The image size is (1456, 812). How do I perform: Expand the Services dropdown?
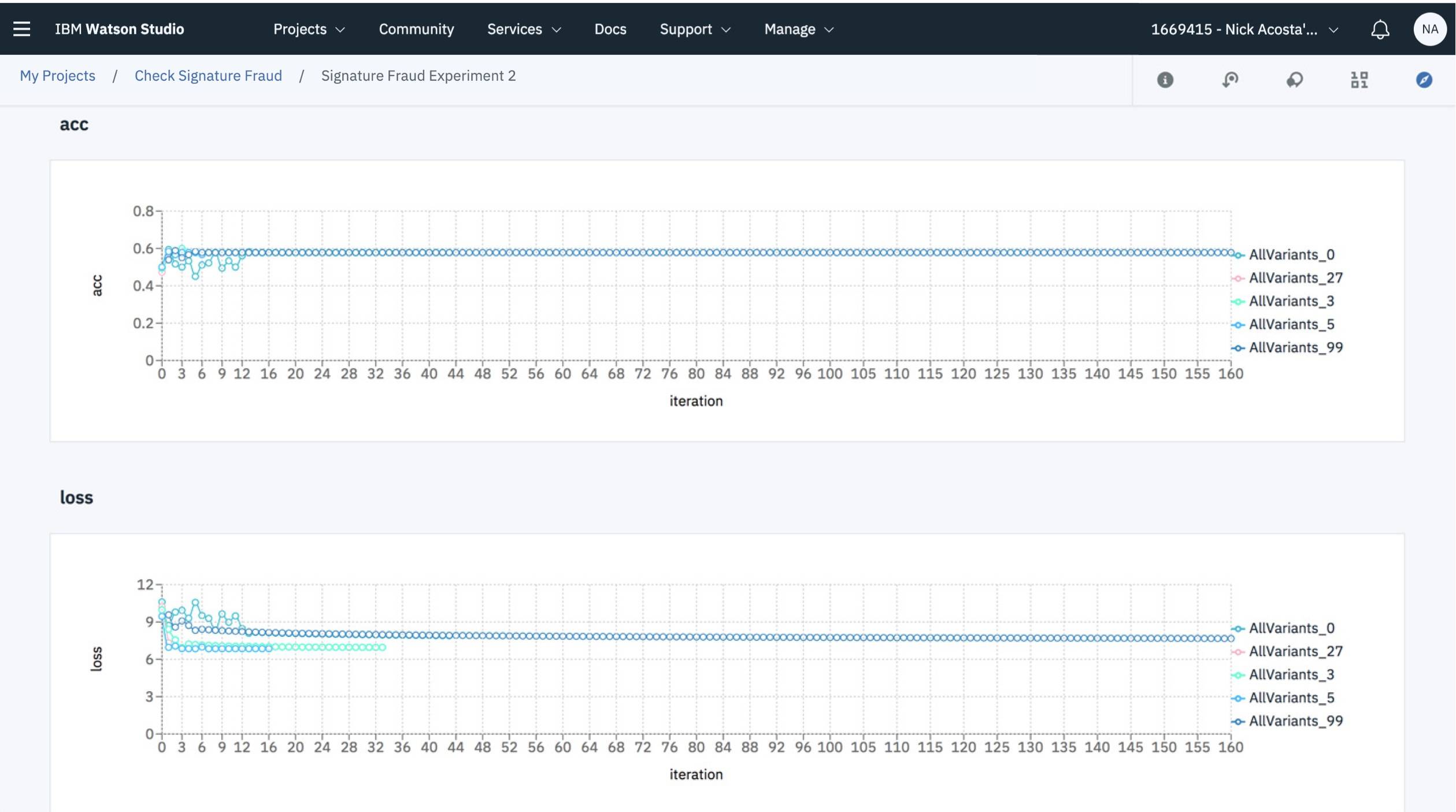pos(524,29)
